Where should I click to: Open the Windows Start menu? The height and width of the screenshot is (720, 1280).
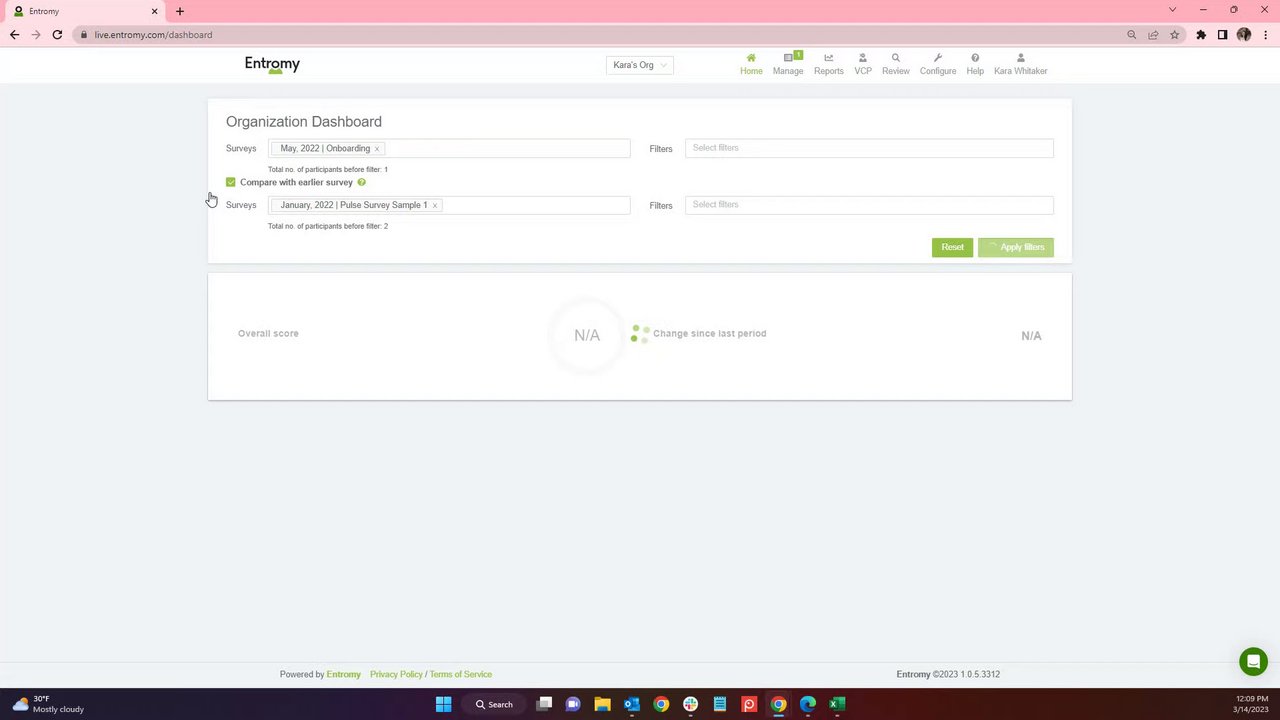tap(444, 704)
